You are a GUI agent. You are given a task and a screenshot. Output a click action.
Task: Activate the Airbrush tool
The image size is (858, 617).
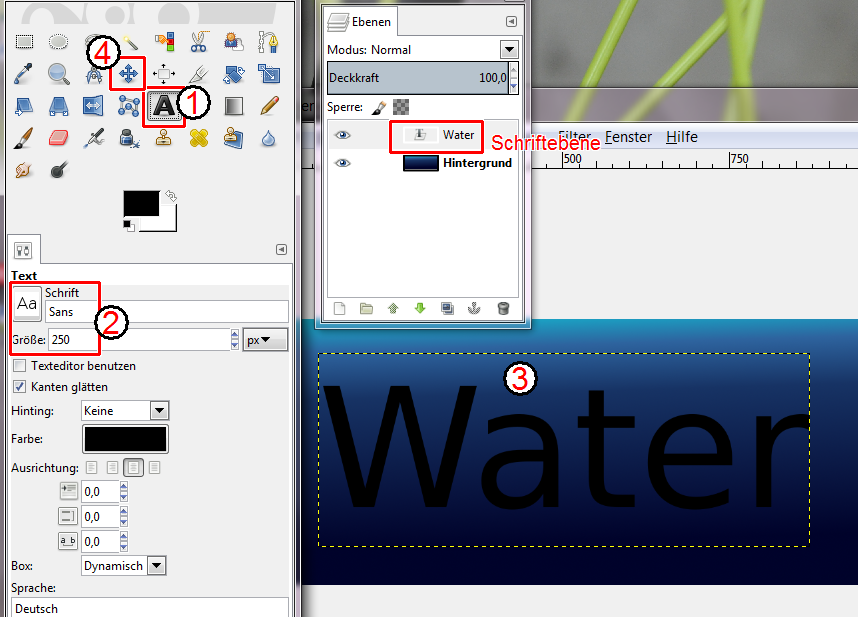coord(94,138)
